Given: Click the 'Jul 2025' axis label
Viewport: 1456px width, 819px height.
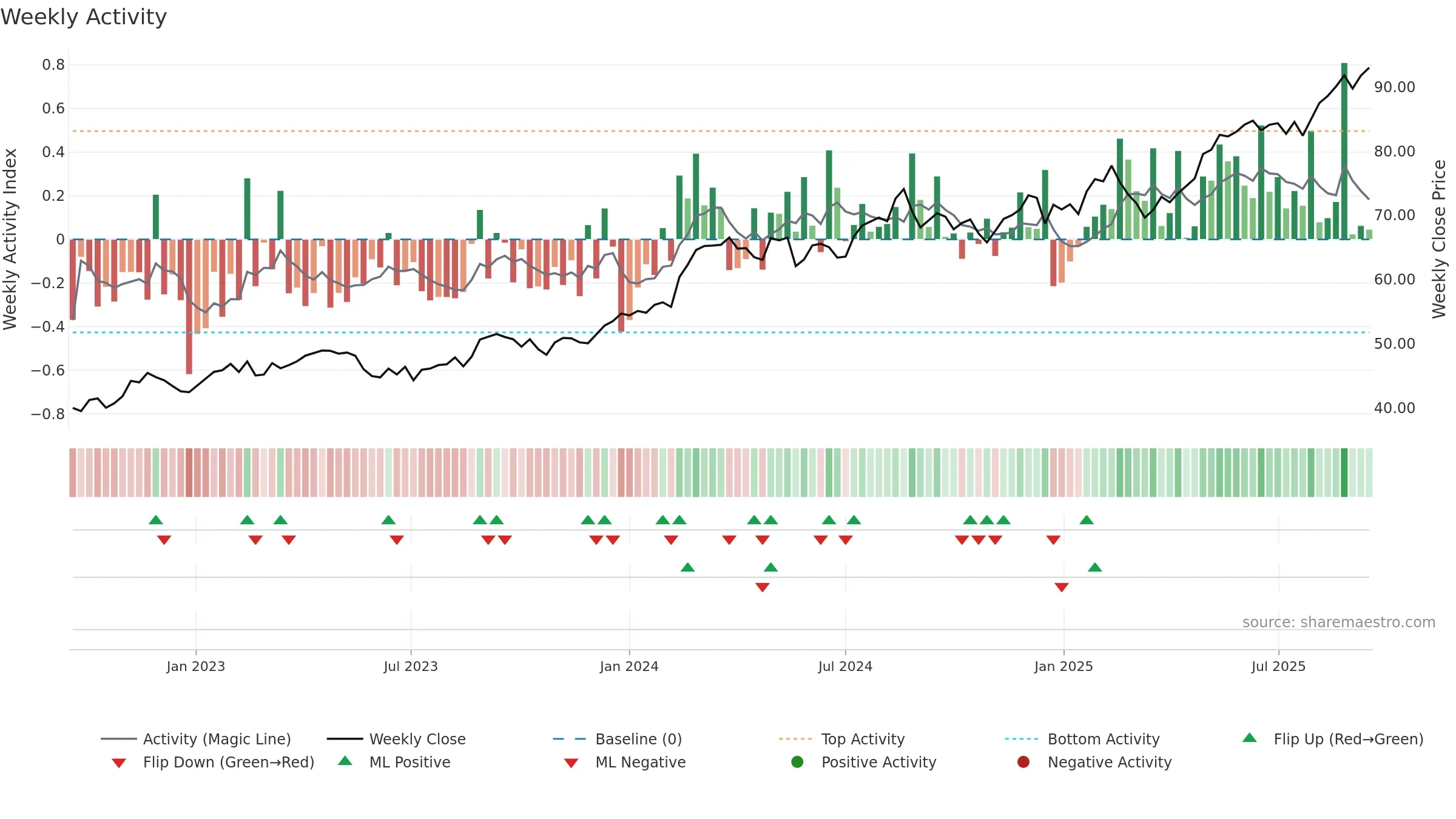Looking at the screenshot, I should click(1278, 666).
